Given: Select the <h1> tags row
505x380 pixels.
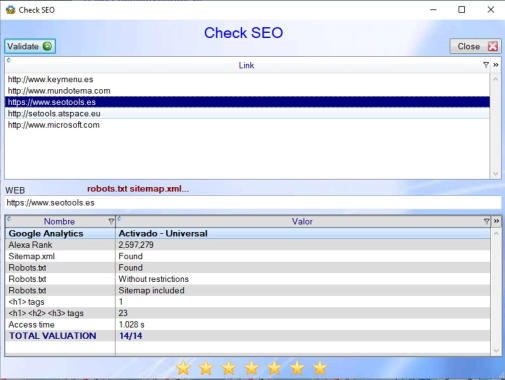Looking at the screenshot, I should [x=248, y=302].
